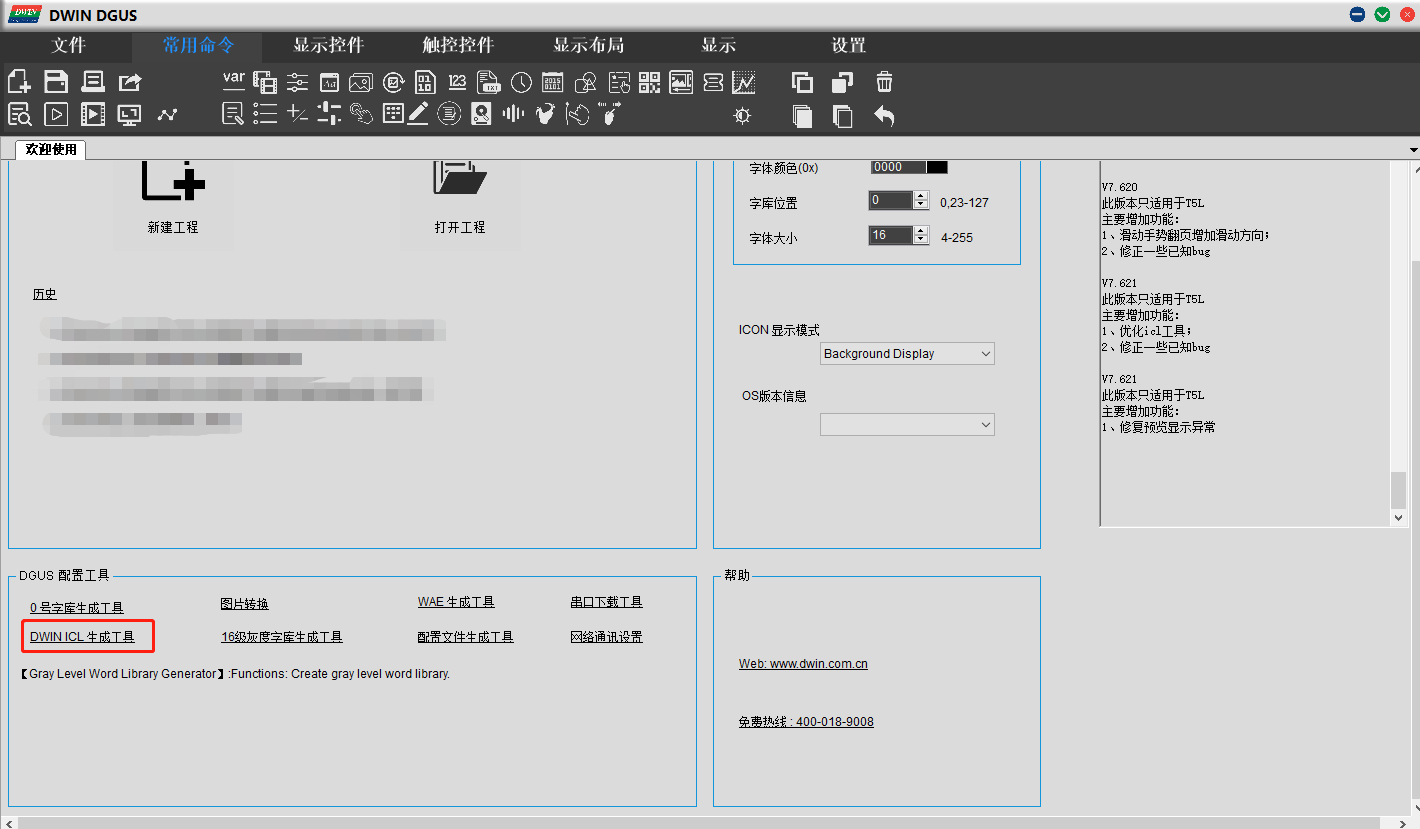Click the 字库位置 value input field

[x=891, y=201]
